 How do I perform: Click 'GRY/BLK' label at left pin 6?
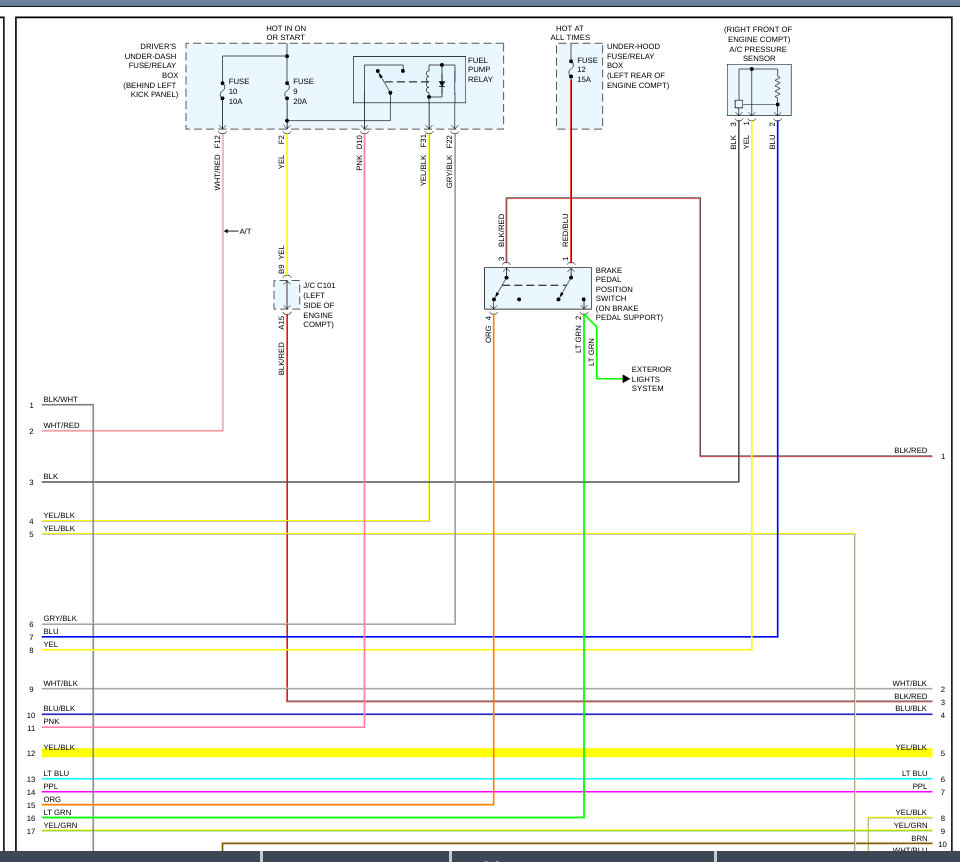coord(60,618)
